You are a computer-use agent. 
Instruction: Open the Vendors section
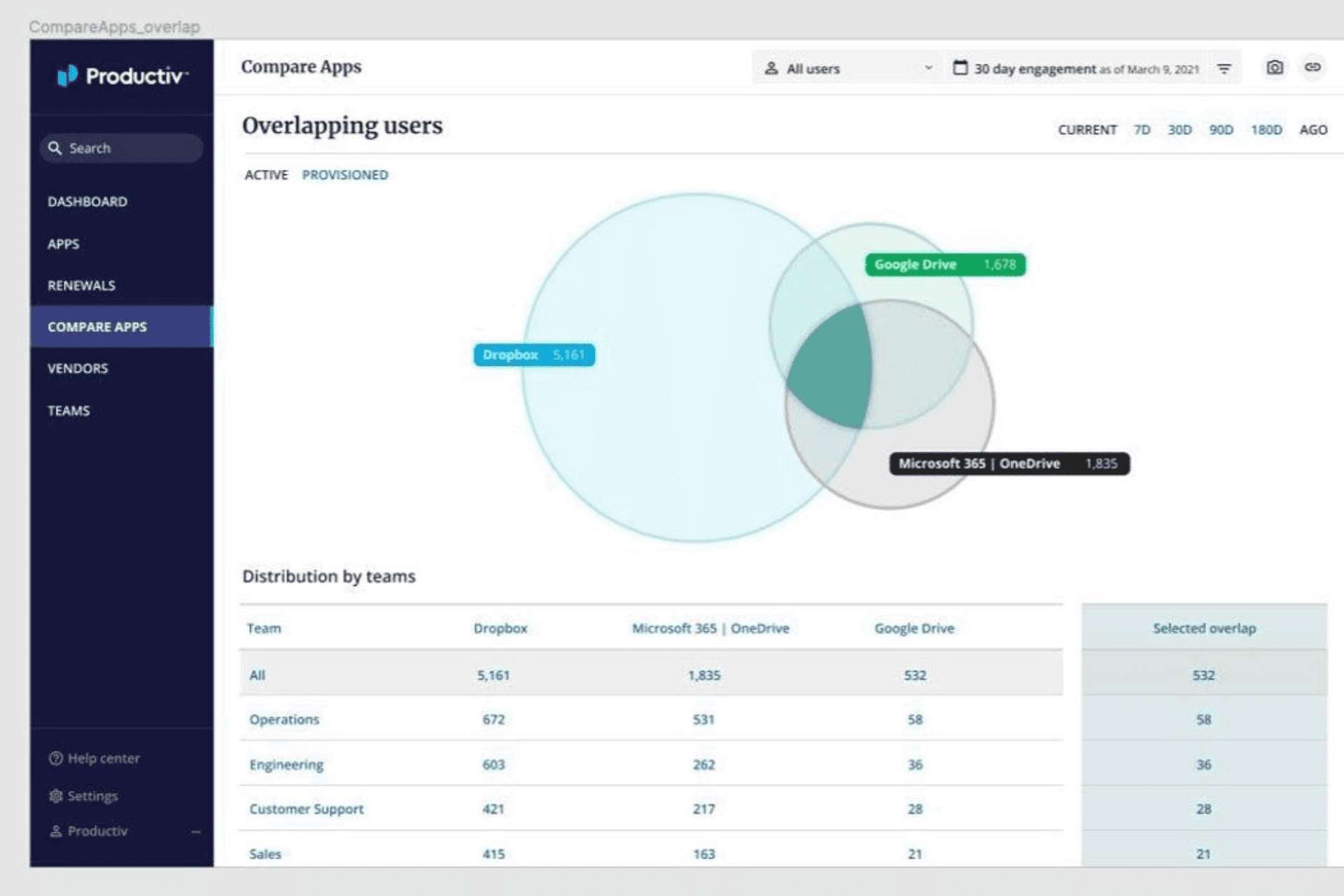point(78,368)
